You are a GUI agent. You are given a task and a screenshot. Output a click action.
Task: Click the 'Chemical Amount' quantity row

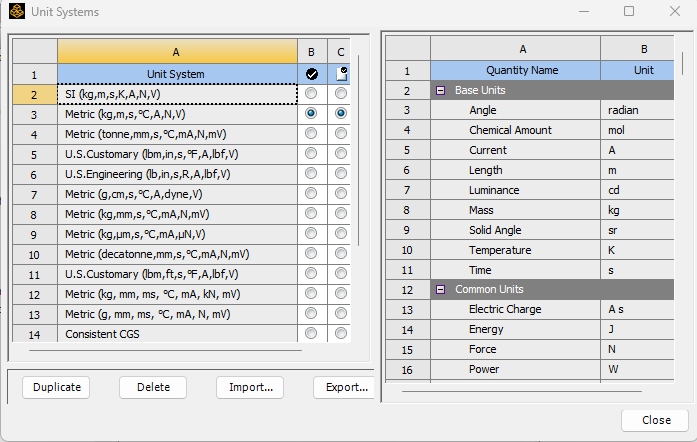tap(516, 130)
